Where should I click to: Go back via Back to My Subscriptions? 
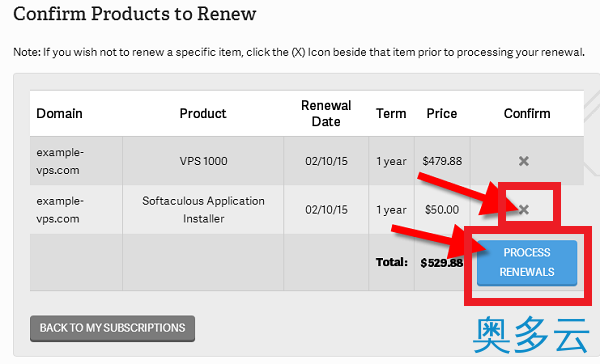pos(112,328)
